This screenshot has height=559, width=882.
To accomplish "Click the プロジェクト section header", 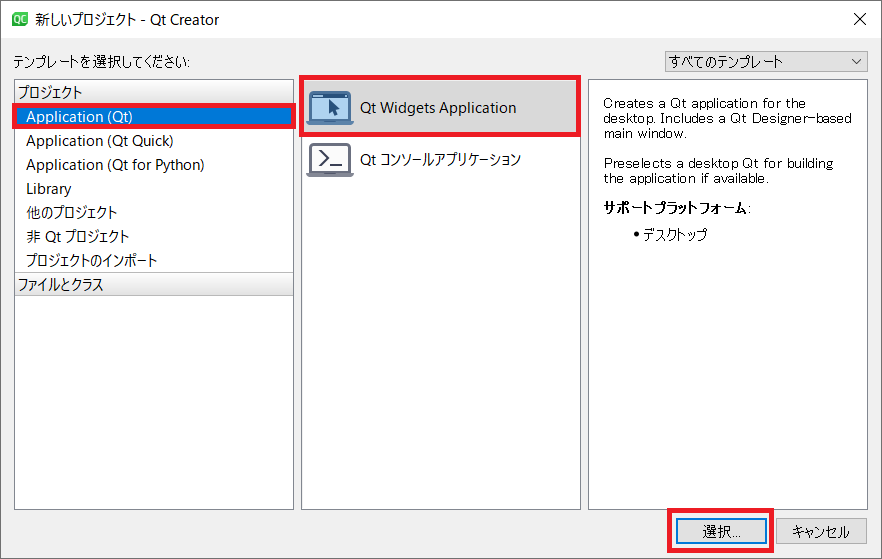I will [x=154, y=92].
